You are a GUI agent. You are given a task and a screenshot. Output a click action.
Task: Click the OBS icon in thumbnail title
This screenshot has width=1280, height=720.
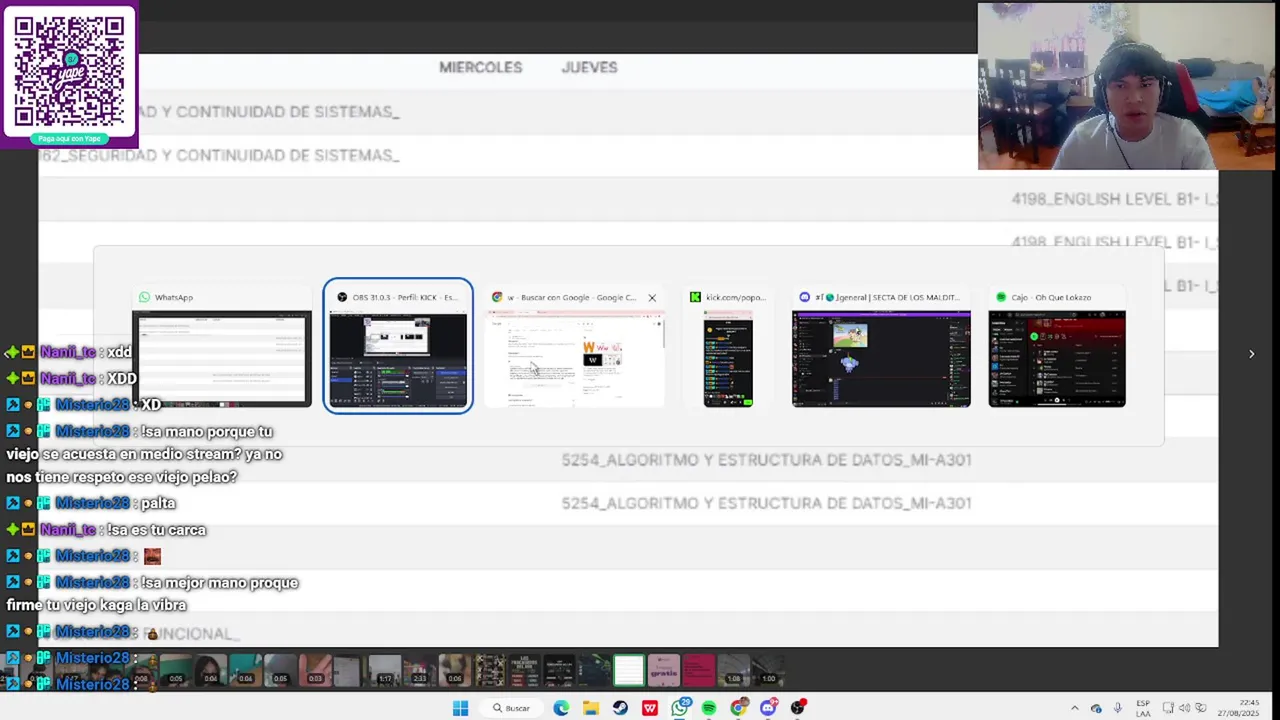point(342,297)
